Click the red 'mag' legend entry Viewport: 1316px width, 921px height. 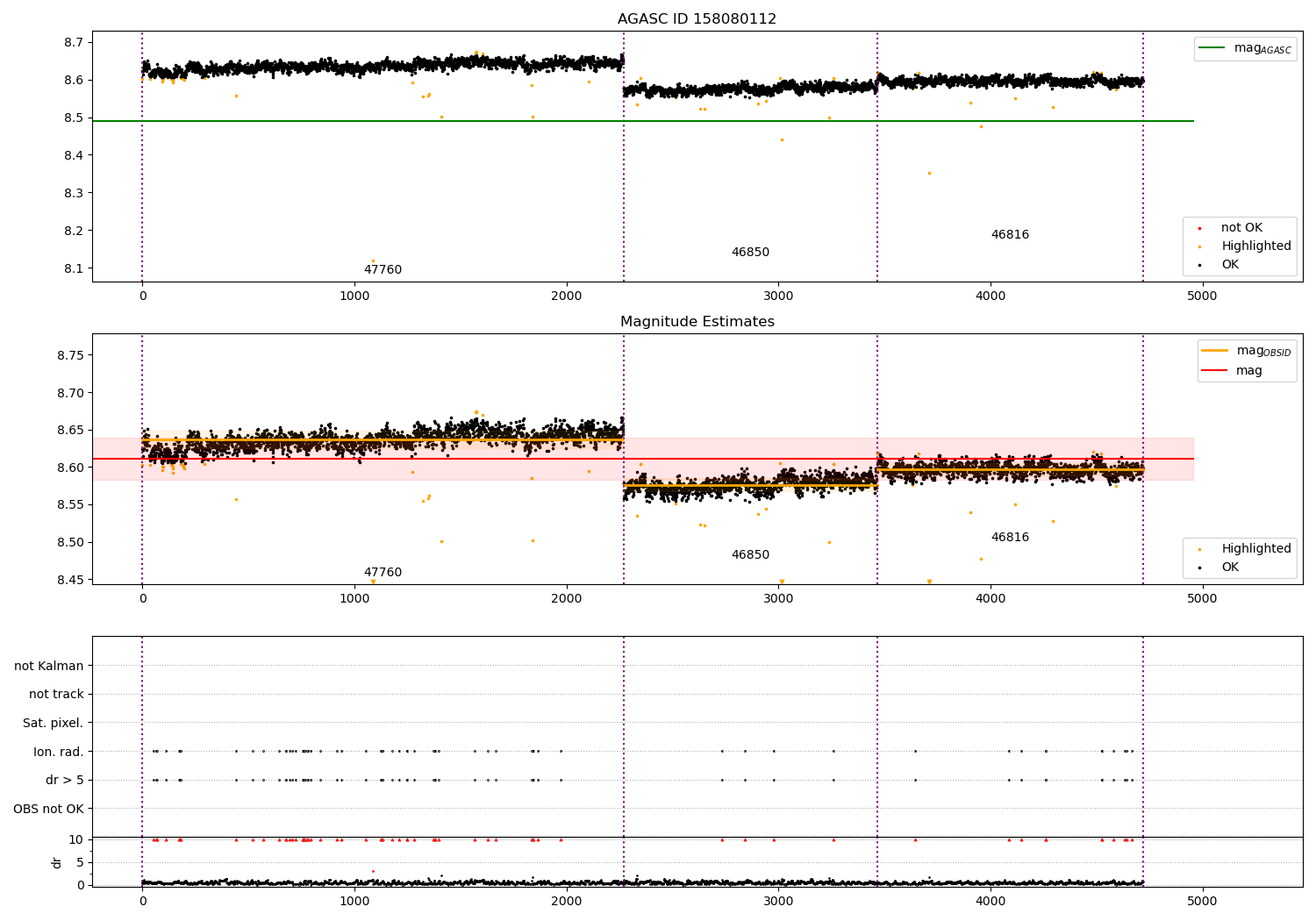click(x=1232, y=370)
